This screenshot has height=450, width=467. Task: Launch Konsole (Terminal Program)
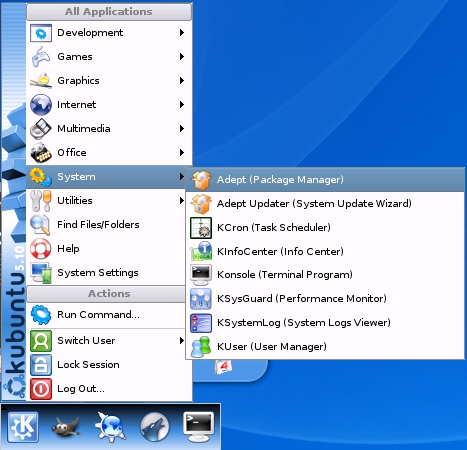(325, 275)
